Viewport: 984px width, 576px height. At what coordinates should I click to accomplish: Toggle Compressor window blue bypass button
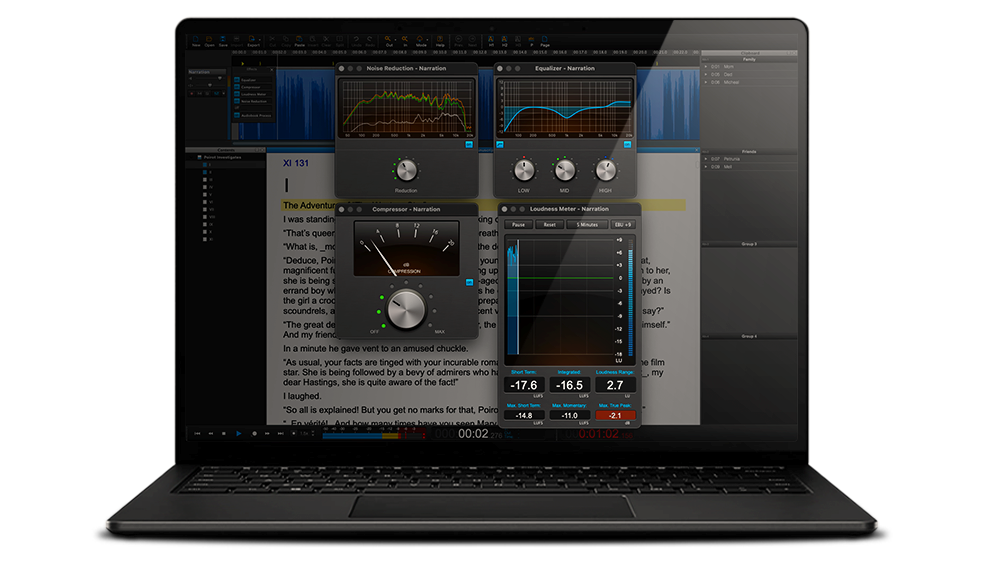click(x=469, y=282)
